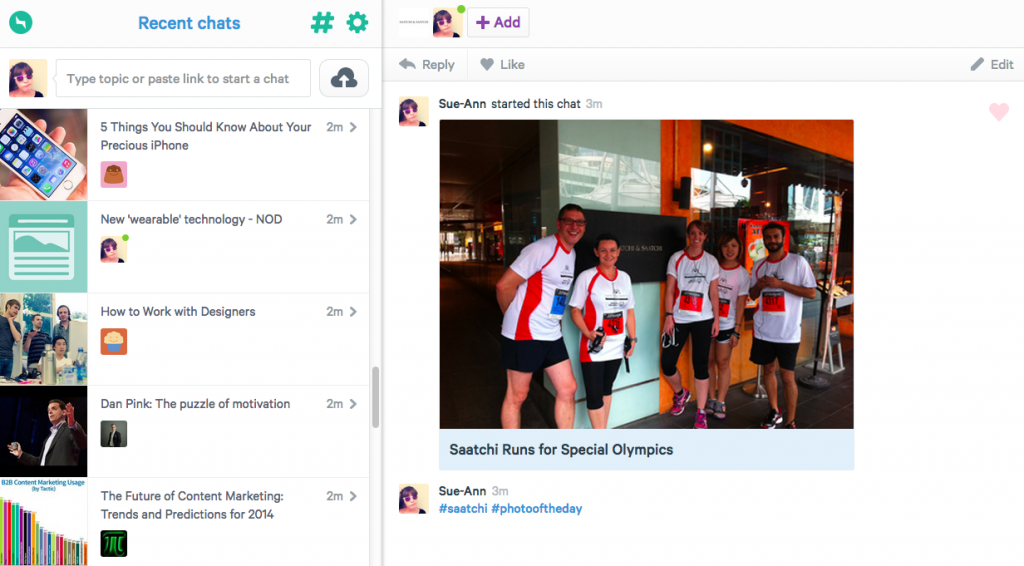This screenshot has height=566, width=1024.
Task: Click the pink heart on the chat
Action: tap(998, 112)
